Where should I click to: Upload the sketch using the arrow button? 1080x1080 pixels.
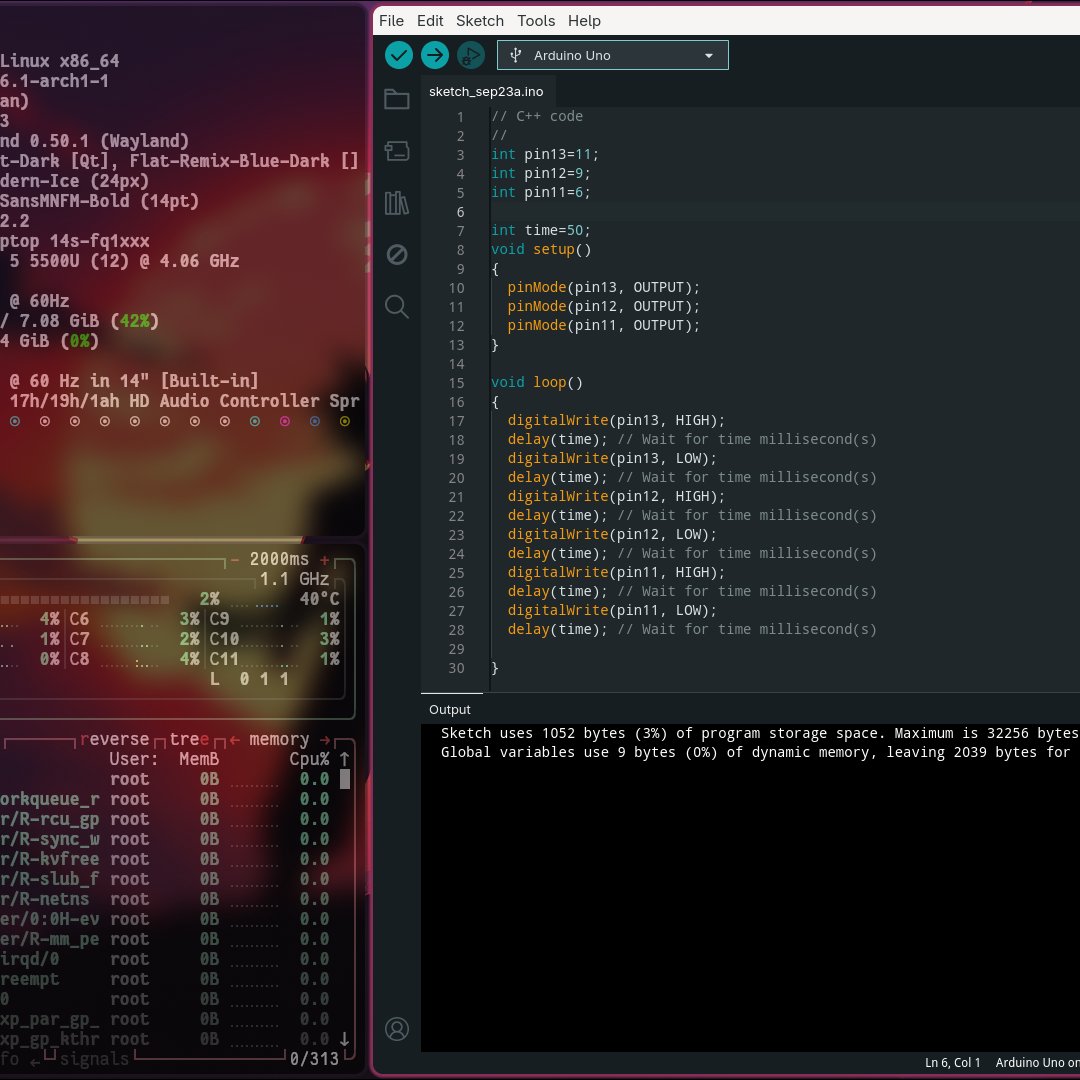pos(435,55)
